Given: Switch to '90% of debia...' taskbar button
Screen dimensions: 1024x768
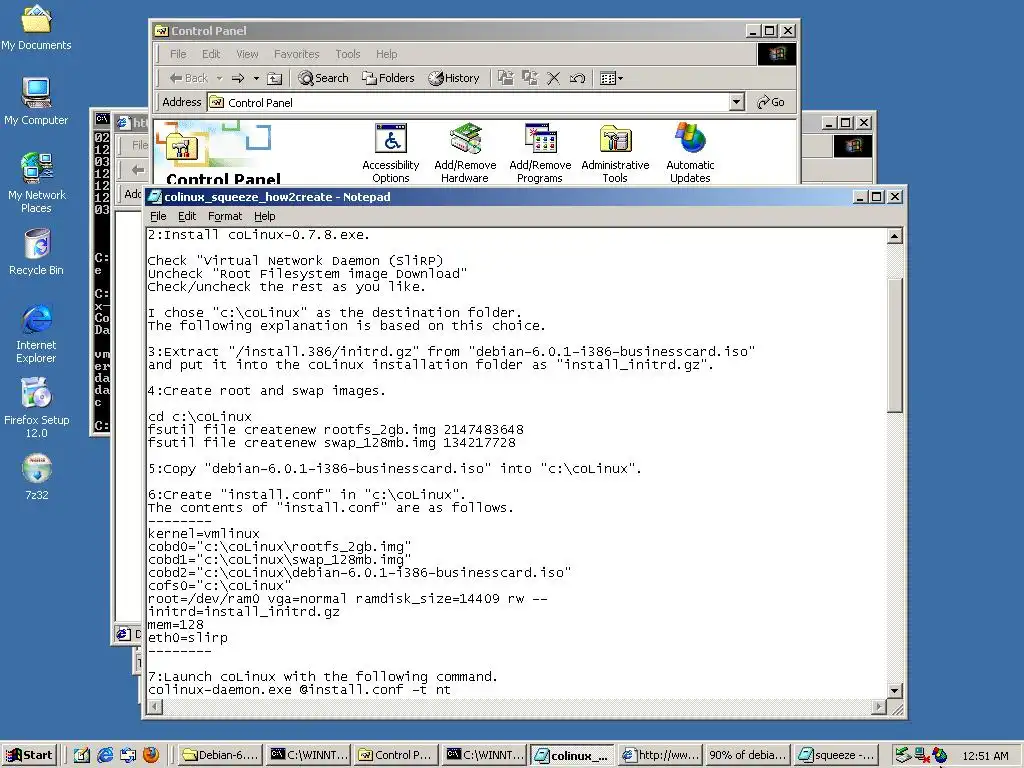Looking at the screenshot, I should 748,755.
